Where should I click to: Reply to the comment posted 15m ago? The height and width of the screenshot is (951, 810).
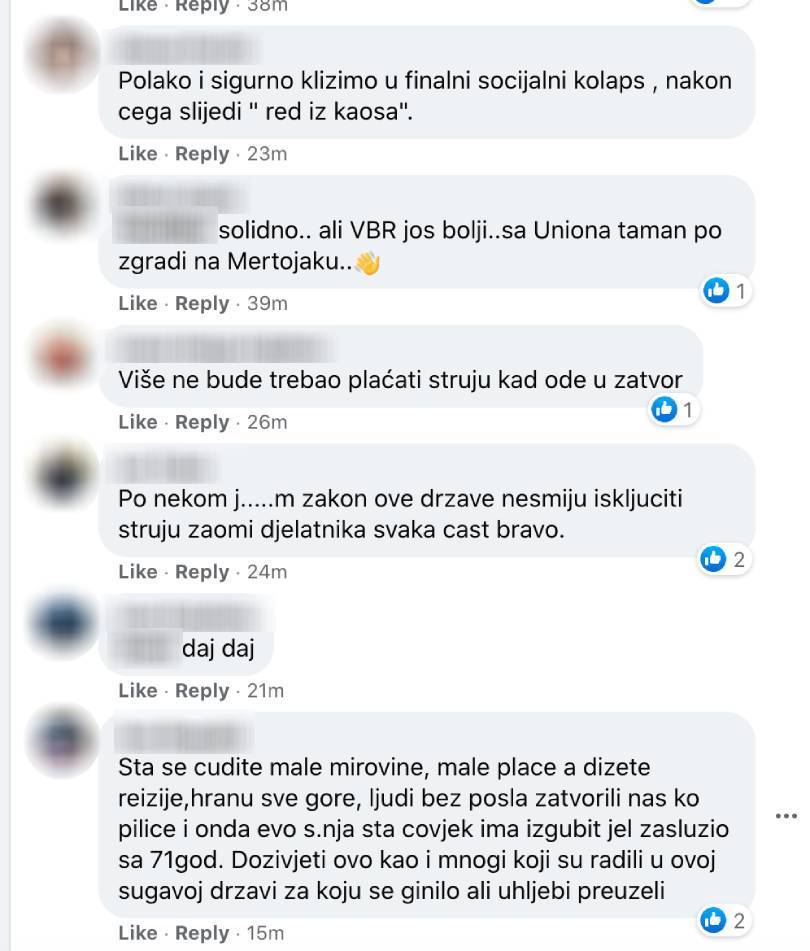point(202,933)
